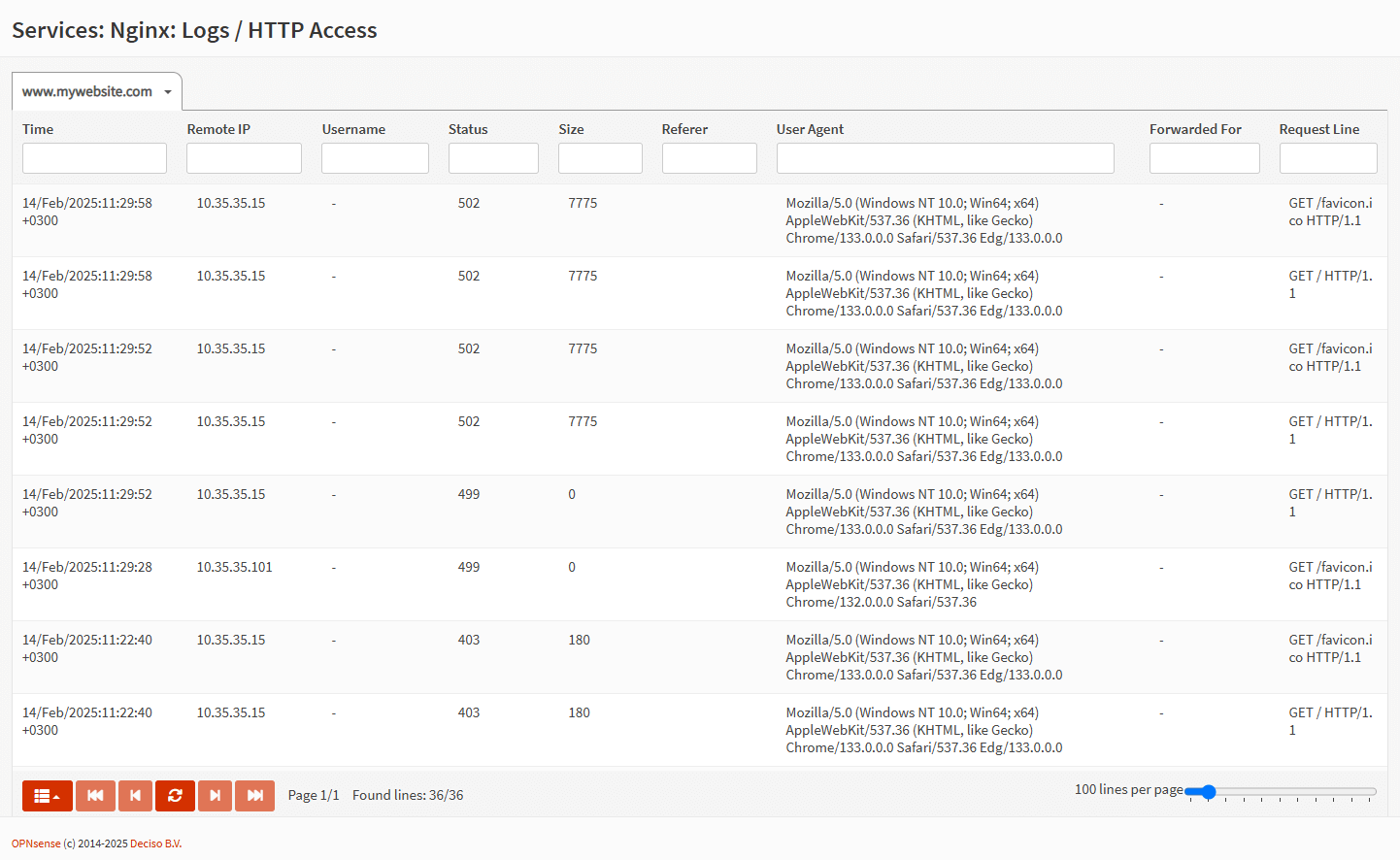The image size is (1400, 860).
Task: Jump to the first page of logs
Action: pyautogui.click(x=95, y=795)
